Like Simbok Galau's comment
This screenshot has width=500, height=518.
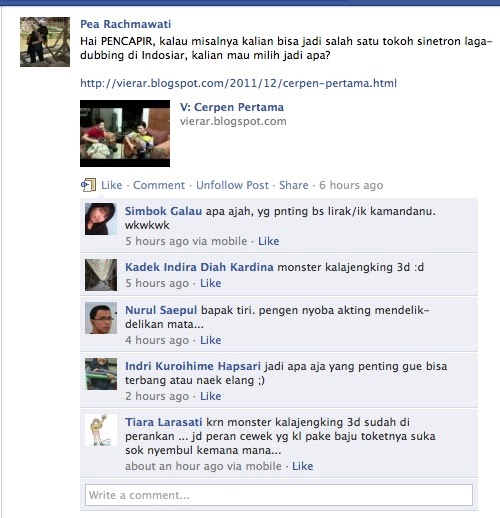(x=269, y=241)
